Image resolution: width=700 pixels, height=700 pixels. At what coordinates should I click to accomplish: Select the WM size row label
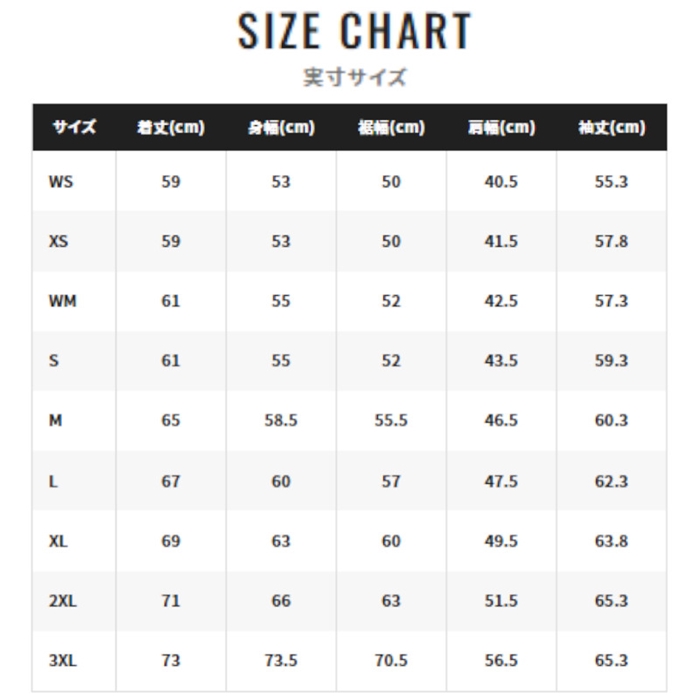pos(62,301)
